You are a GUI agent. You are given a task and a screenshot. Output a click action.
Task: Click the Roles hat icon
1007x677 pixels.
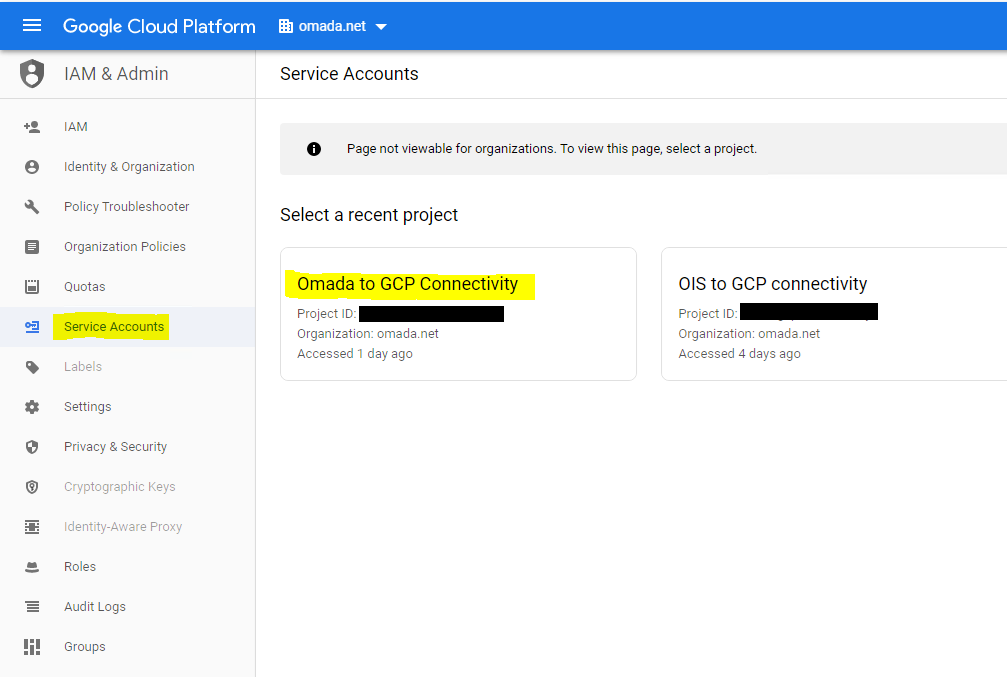pos(31,567)
